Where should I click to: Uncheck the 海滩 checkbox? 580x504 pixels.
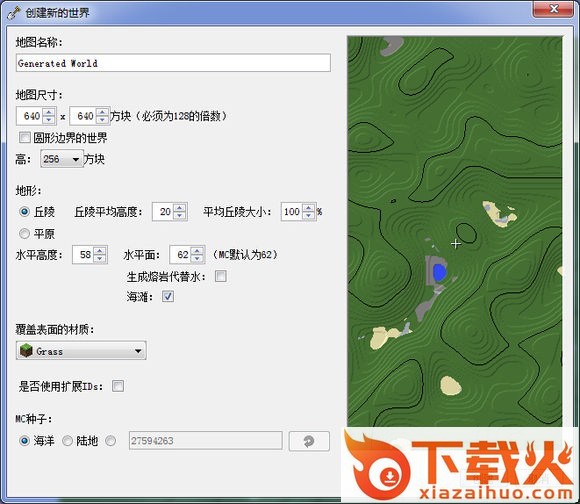pos(168,296)
